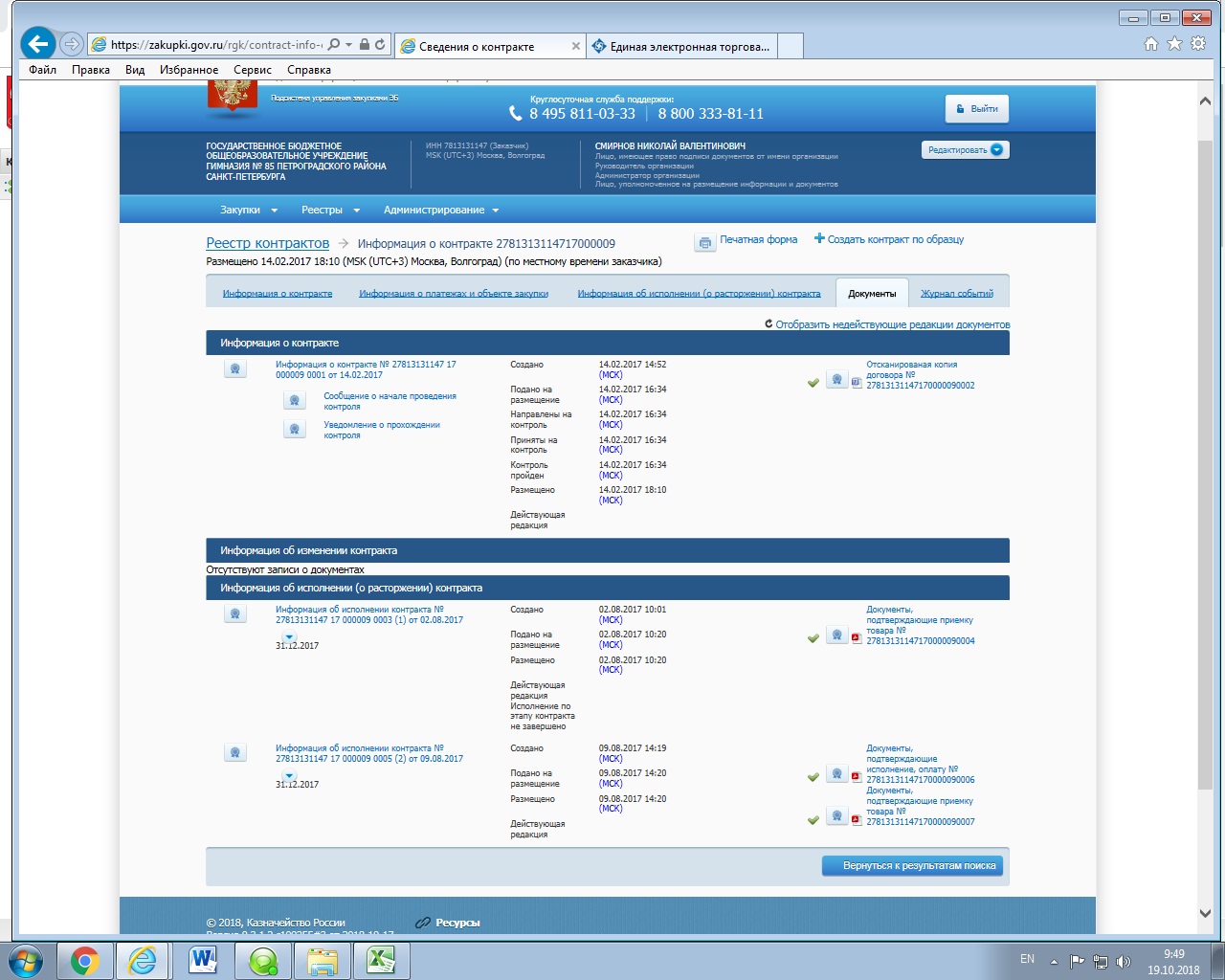
Task: Open the Правка menu
Action: point(91,70)
